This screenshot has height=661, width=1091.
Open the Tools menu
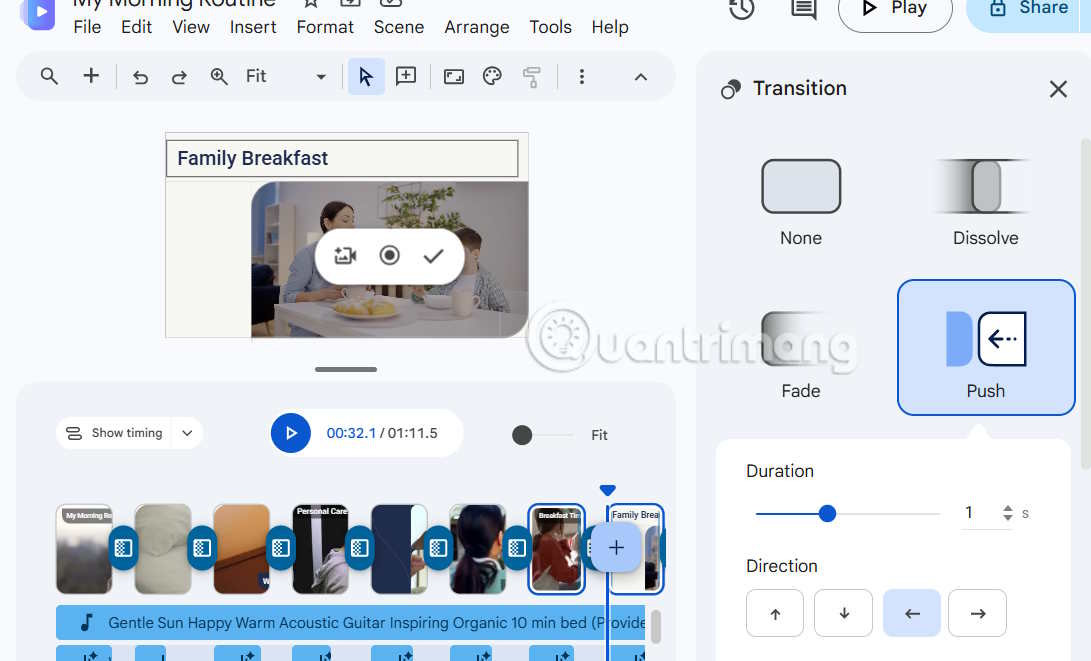(x=550, y=27)
